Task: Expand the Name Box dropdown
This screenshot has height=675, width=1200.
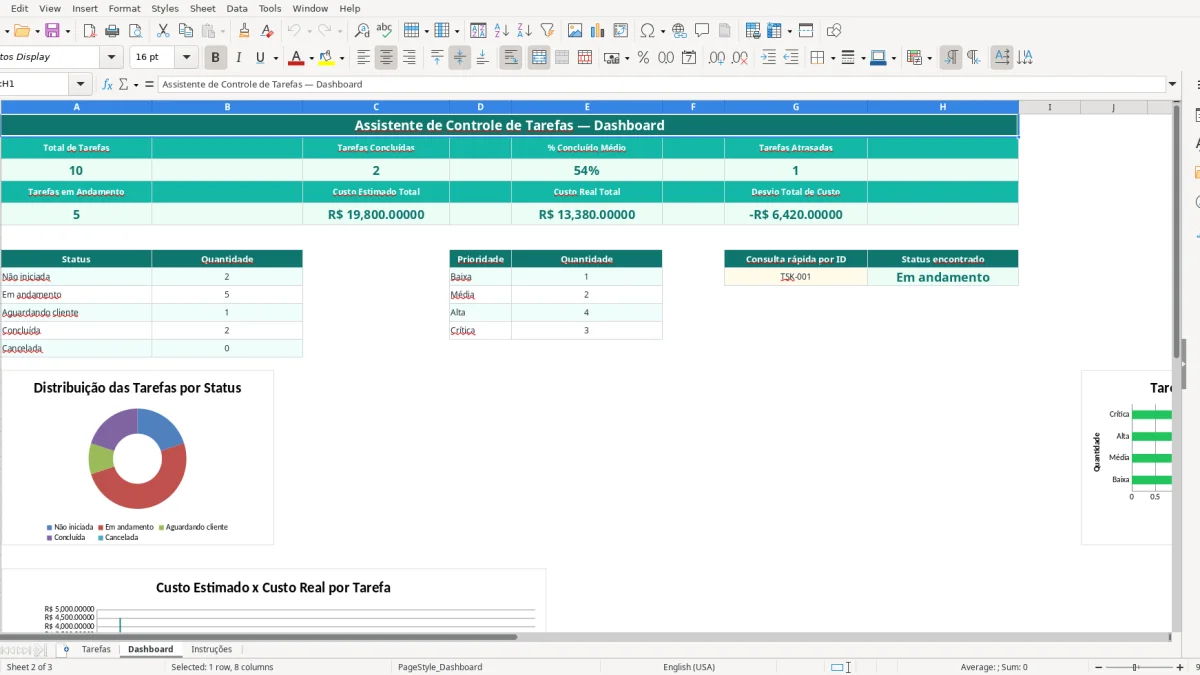Action: click(81, 84)
